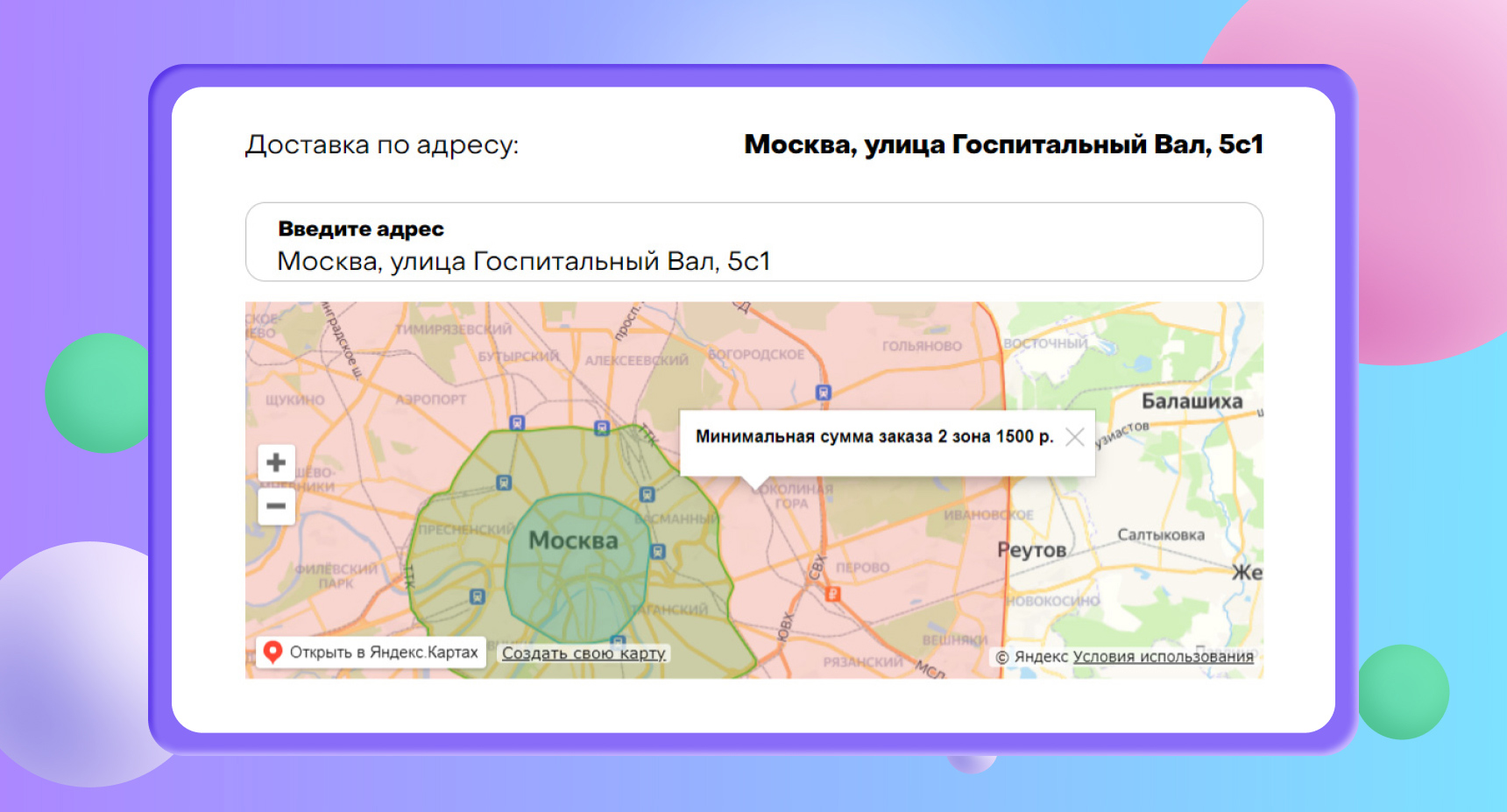
Task: Click the 'Ивановское' district label
Action: coord(988,515)
